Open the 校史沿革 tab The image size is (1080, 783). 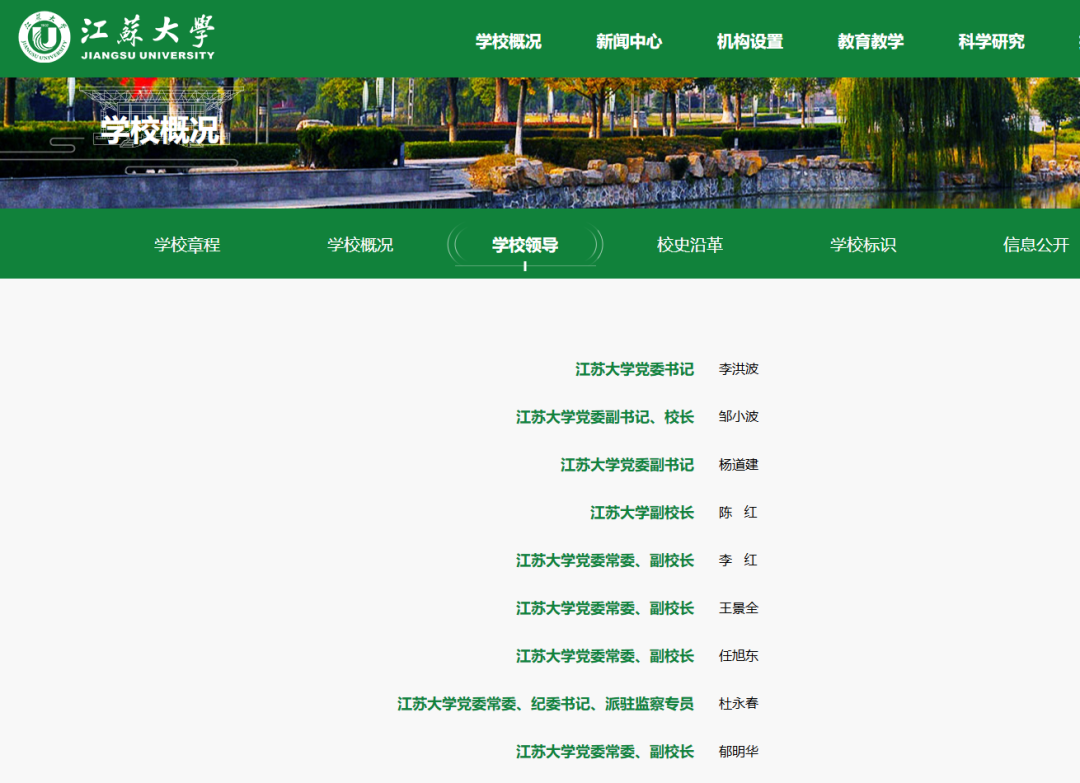pos(690,245)
